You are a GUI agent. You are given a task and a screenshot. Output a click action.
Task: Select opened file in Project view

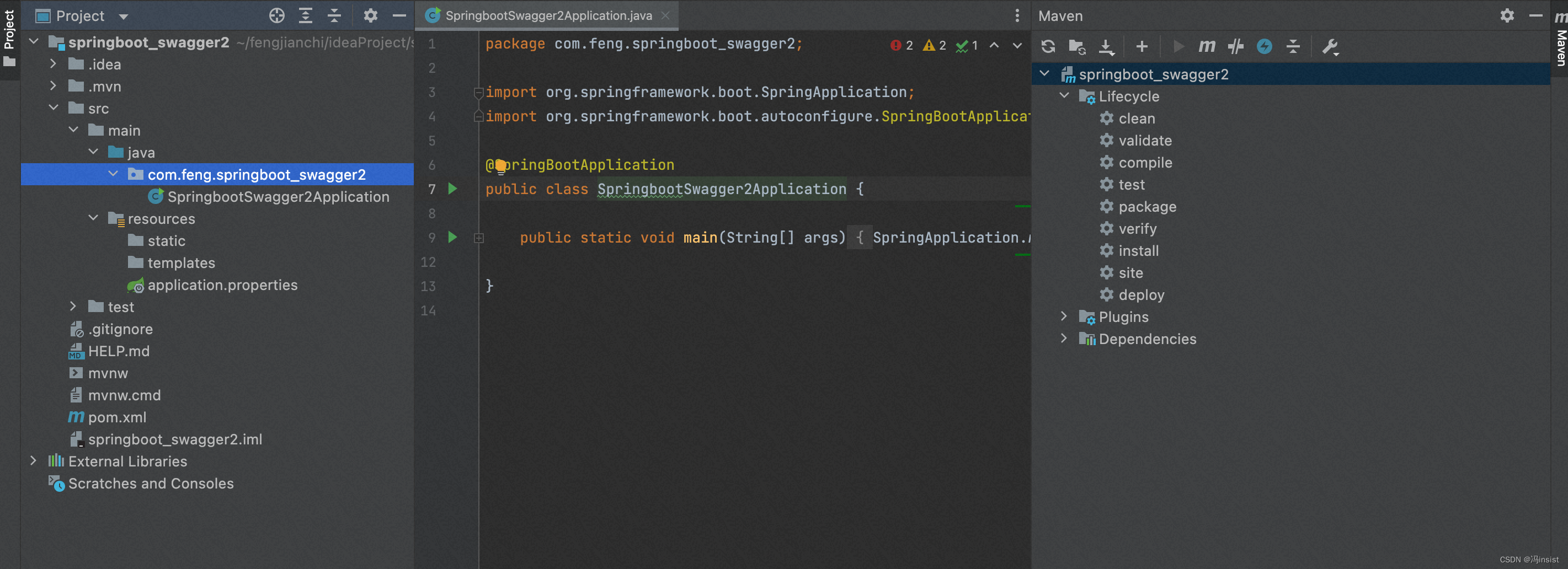(x=276, y=17)
